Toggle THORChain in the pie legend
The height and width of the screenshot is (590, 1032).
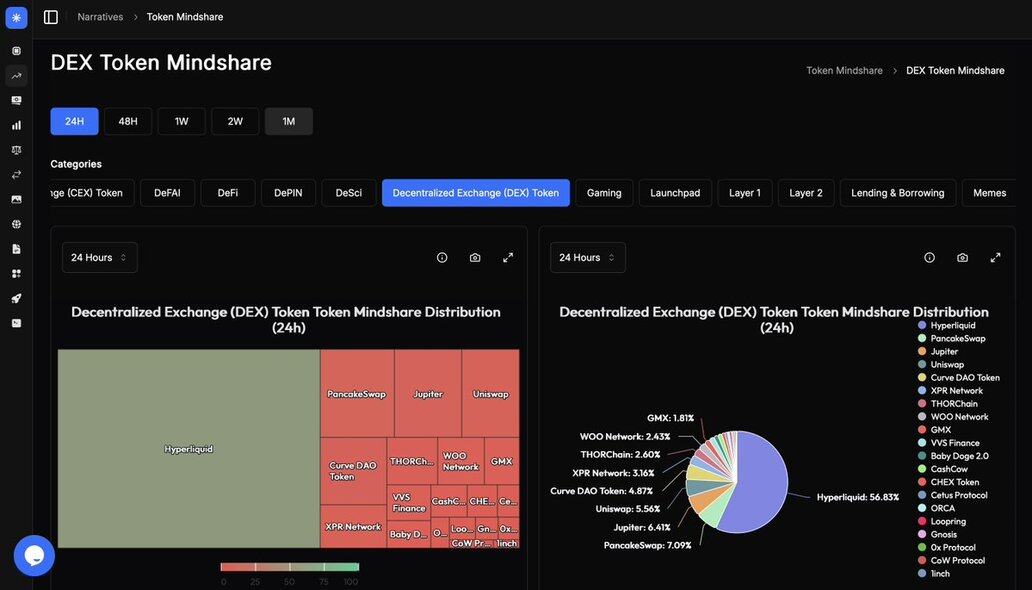(x=947, y=404)
